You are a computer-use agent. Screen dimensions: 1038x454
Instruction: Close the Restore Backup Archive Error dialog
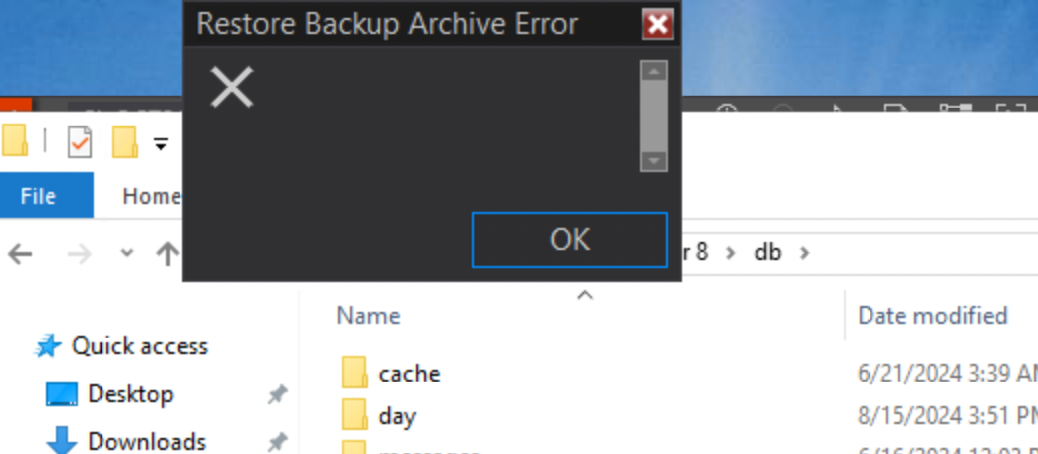click(657, 25)
